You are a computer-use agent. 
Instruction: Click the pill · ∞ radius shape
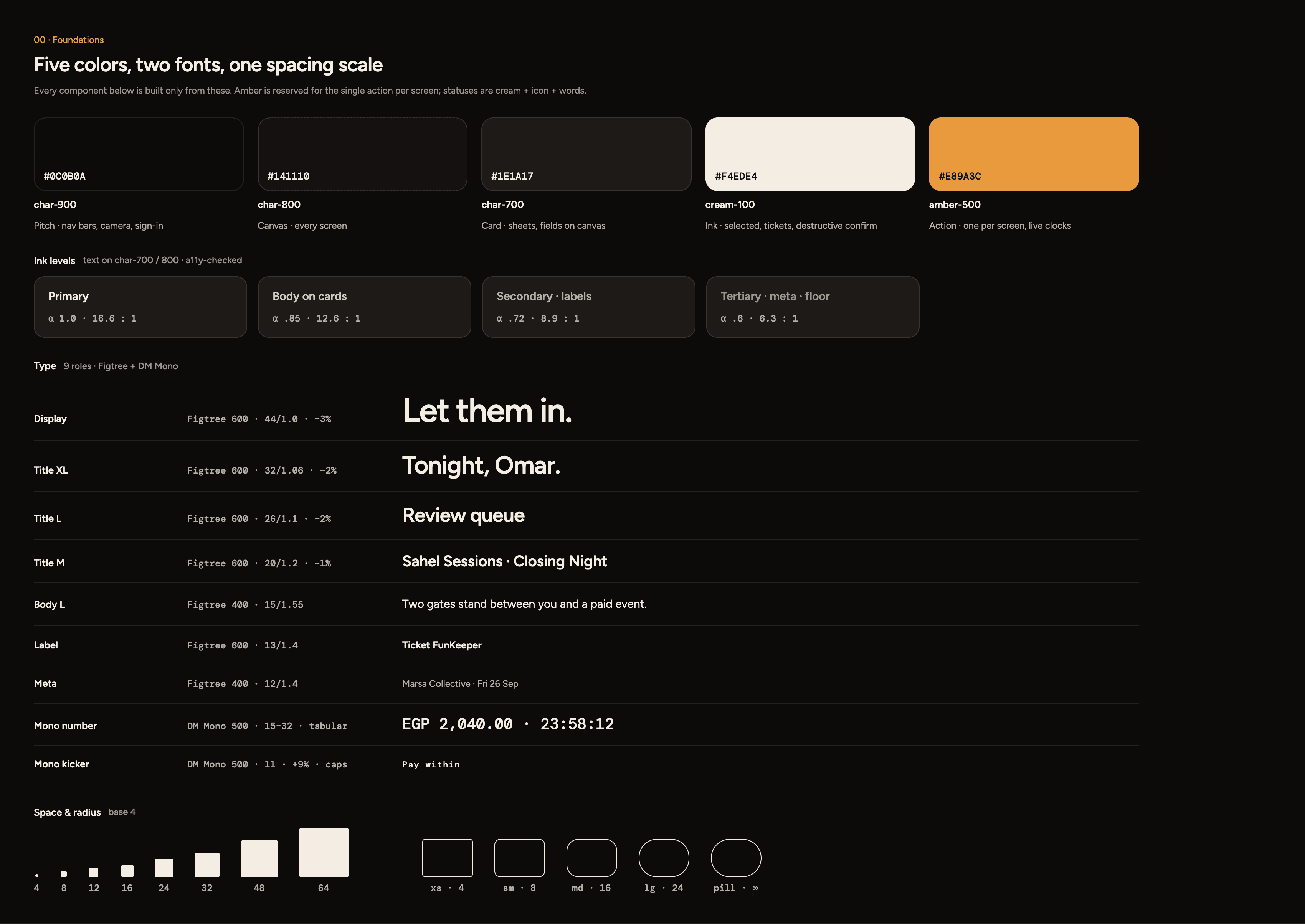[736, 858]
